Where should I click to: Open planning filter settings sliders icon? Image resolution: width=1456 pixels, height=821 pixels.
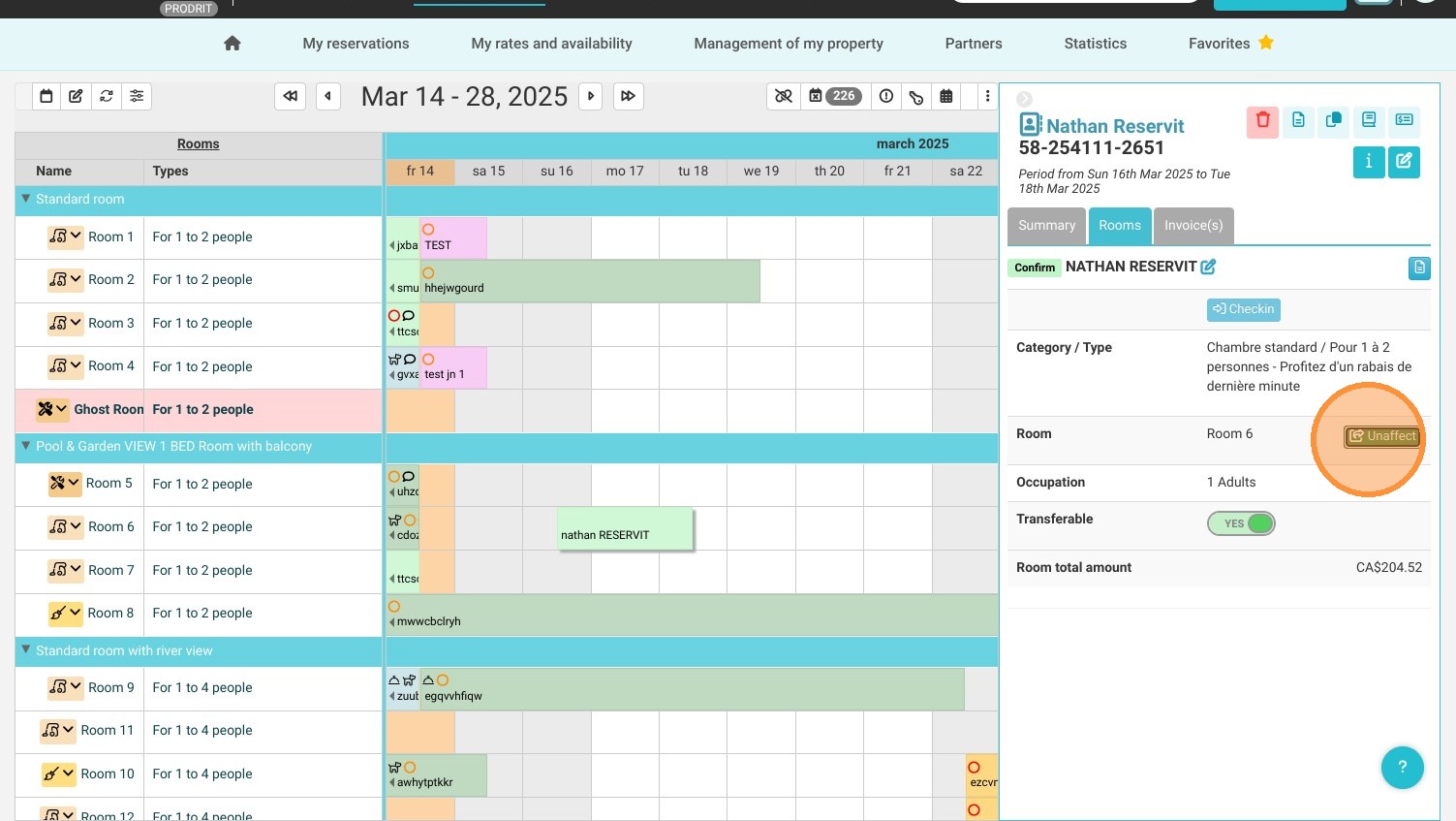[137, 96]
